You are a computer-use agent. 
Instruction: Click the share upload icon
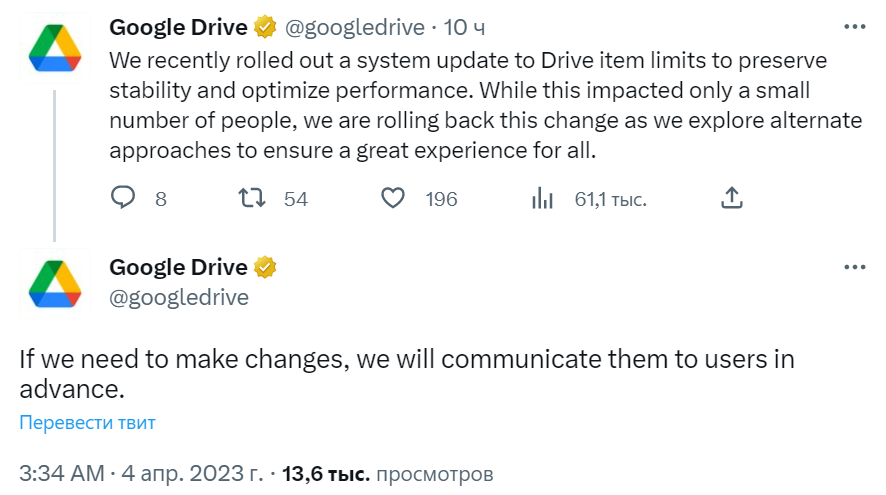click(732, 198)
